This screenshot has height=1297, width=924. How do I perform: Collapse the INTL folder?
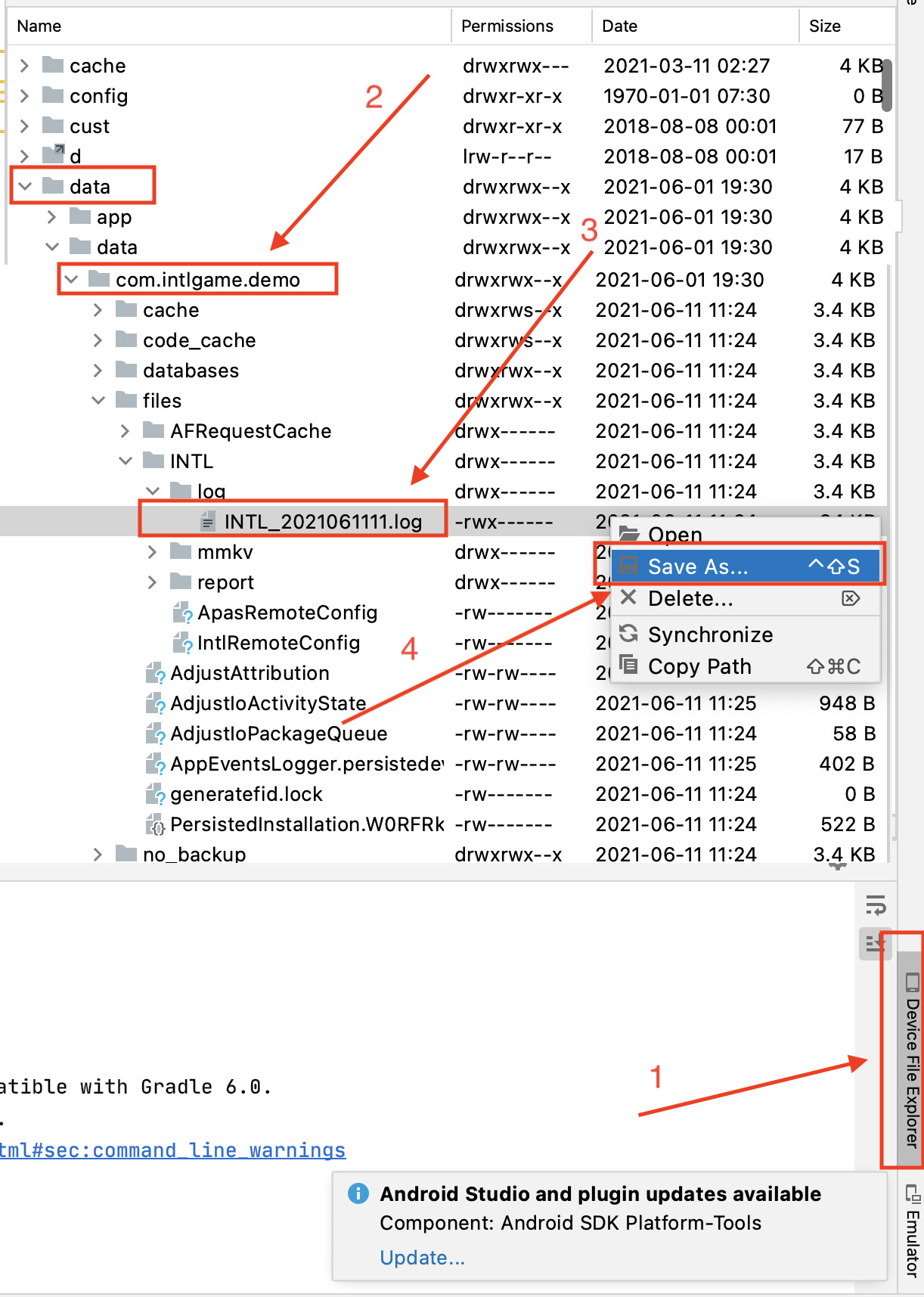(126, 461)
